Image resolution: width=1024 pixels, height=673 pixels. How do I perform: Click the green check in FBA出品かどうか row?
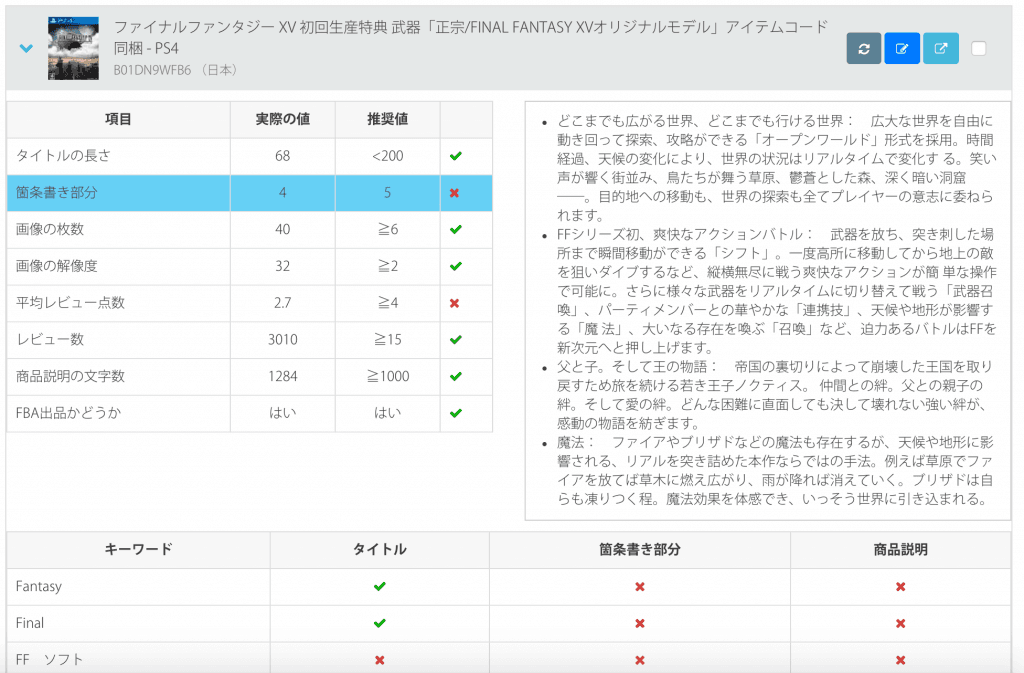[x=456, y=413]
